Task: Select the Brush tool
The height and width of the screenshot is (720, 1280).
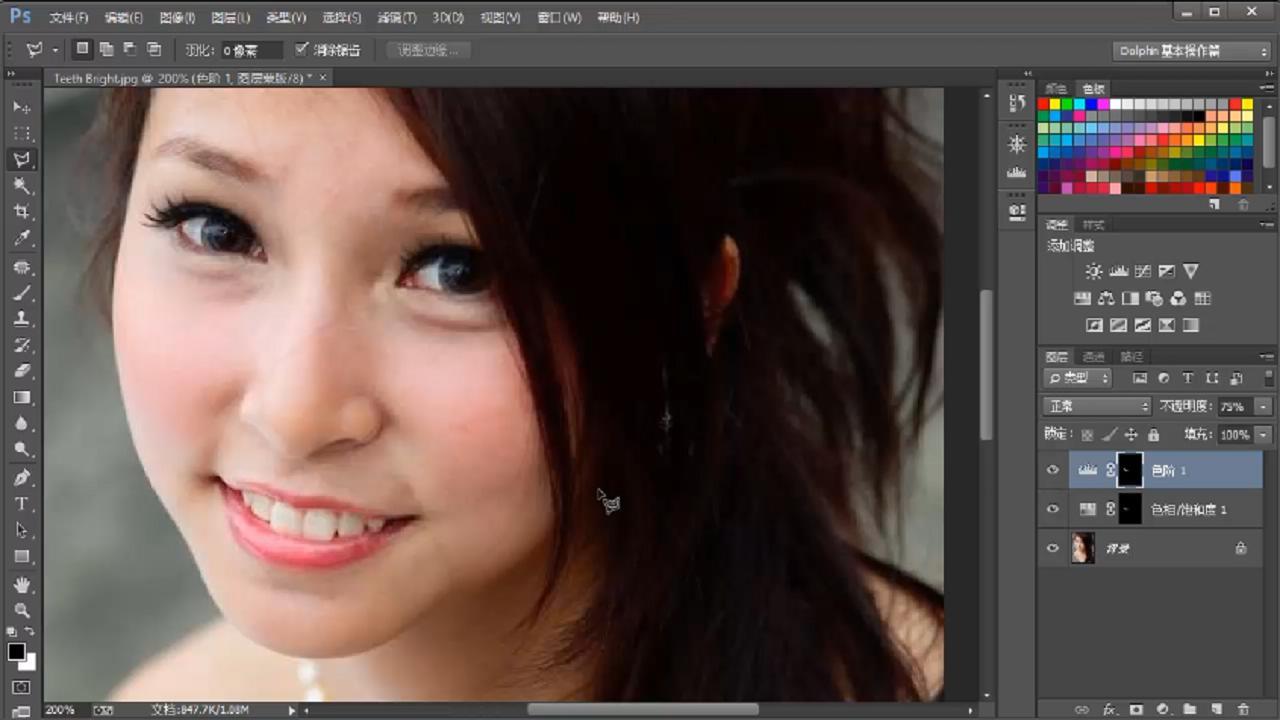Action: point(22,293)
